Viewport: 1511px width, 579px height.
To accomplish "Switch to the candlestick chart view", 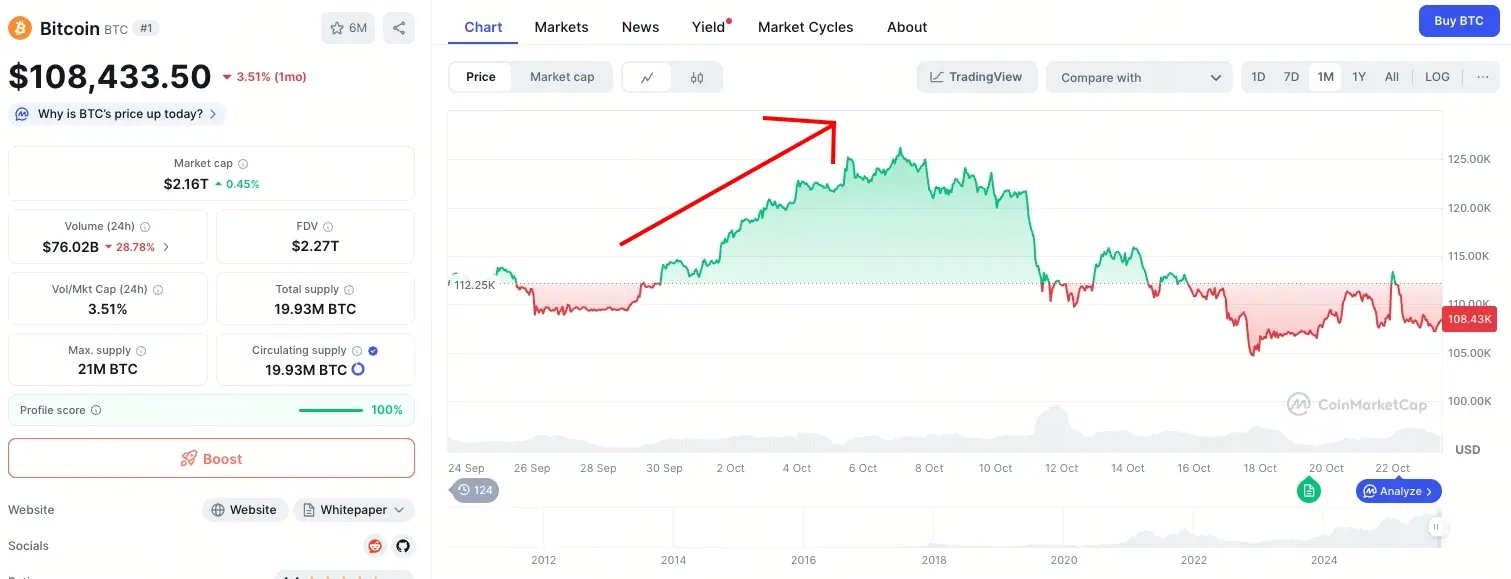I will [x=697, y=77].
